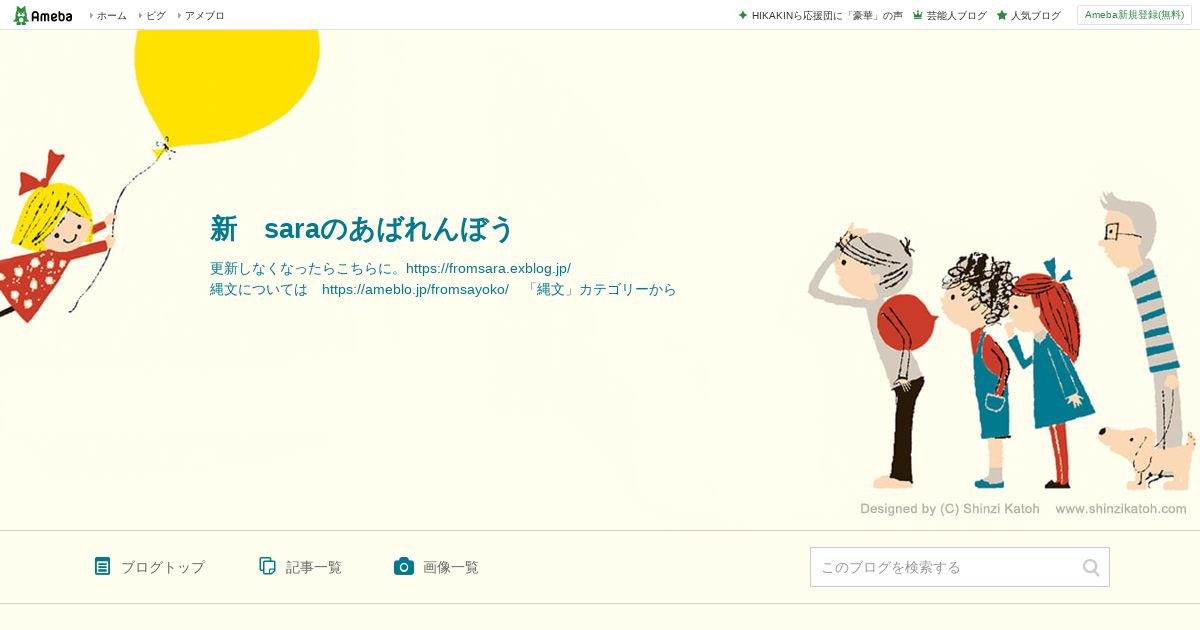Open 人気ブログ link

1036,16
